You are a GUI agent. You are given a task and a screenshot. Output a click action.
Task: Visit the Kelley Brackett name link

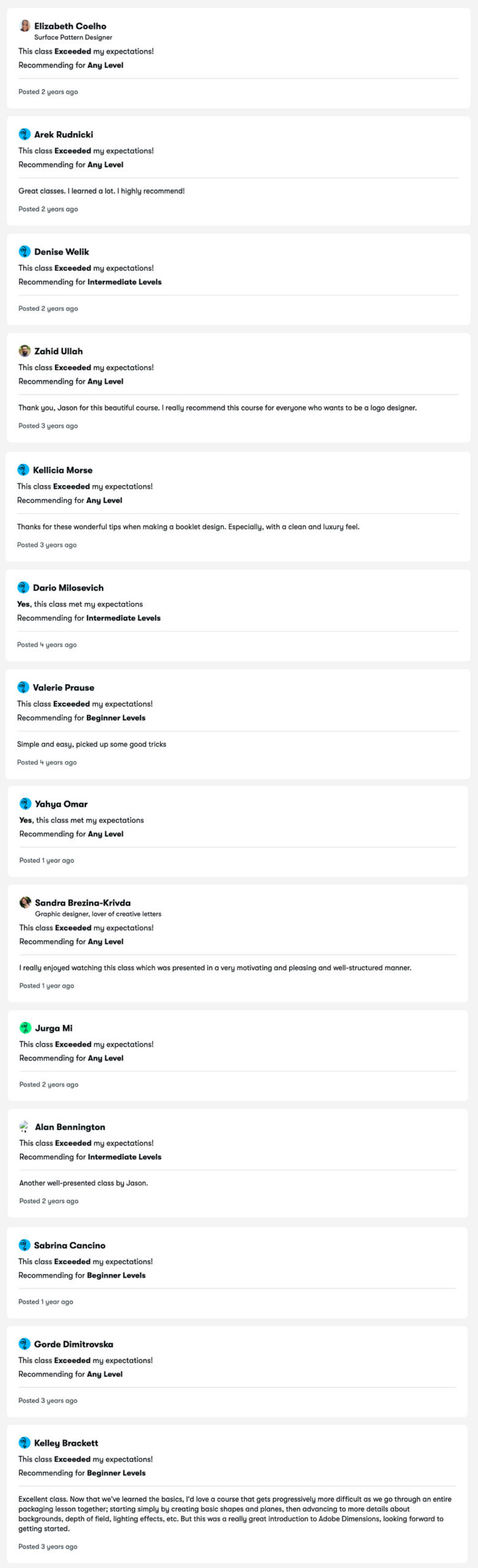point(66,1442)
